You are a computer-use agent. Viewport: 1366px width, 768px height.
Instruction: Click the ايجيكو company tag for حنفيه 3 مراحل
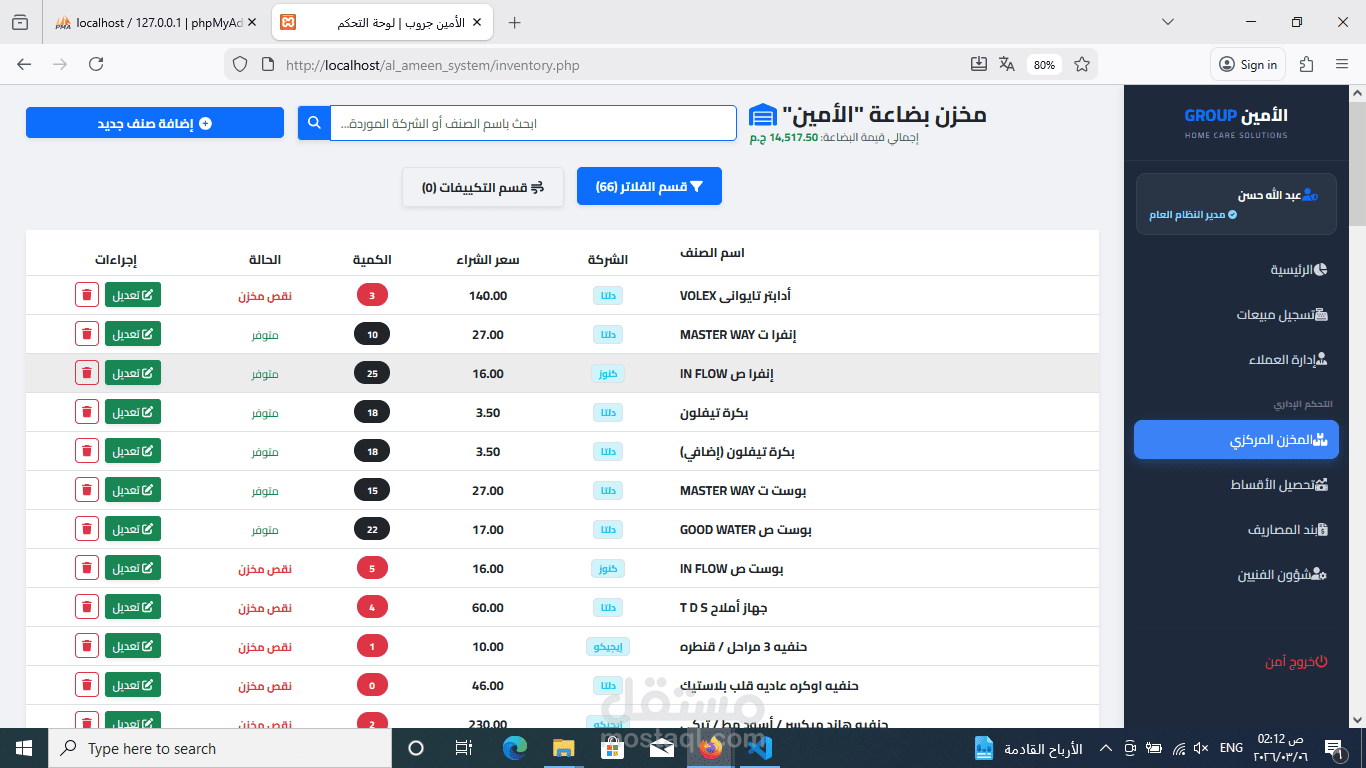coord(608,647)
